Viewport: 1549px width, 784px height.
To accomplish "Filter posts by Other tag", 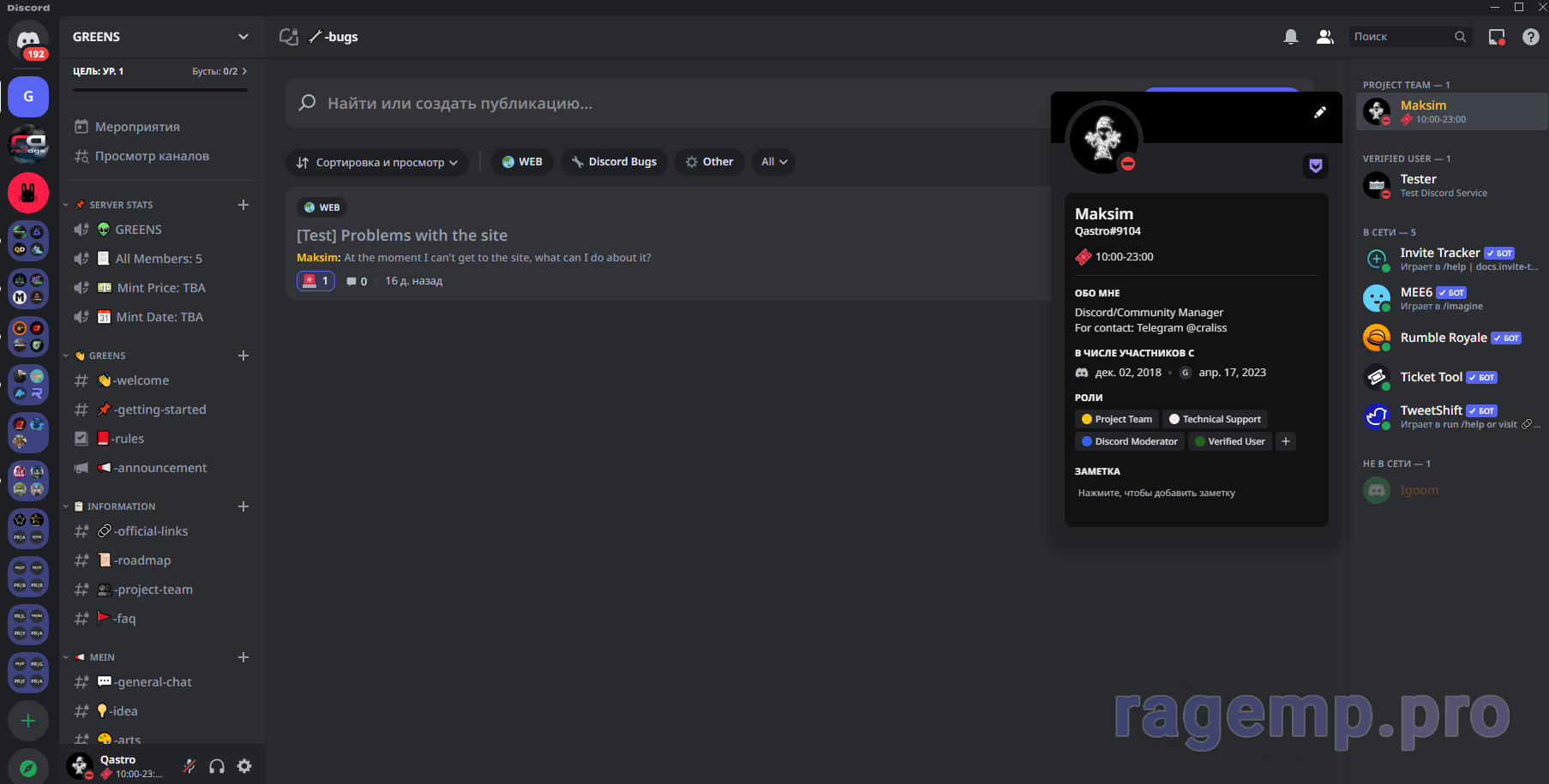I will [709, 162].
